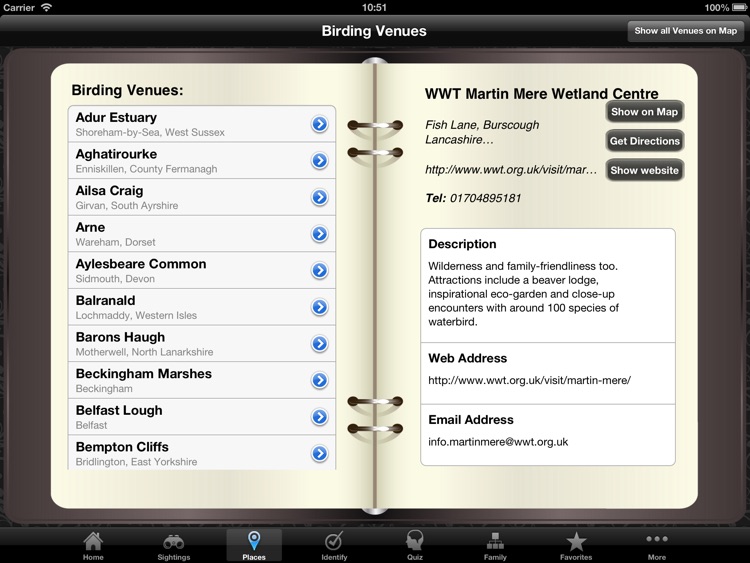
Task: Tap disclosure arrow for Adur Estuary
Action: pyautogui.click(x=320, y=124)
